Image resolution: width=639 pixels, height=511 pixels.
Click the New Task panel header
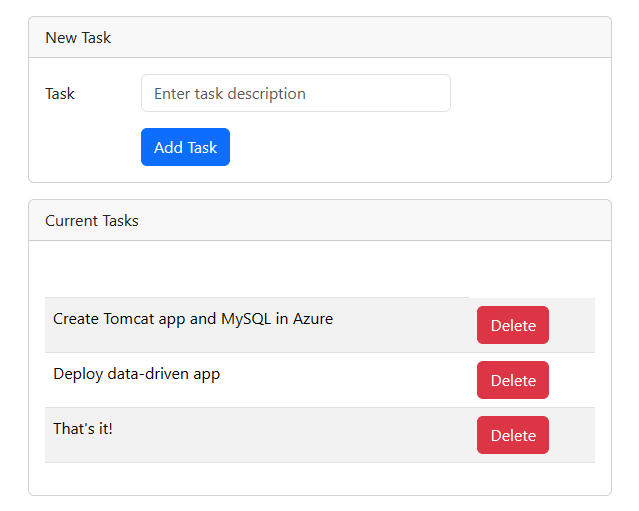click(319, 38)
